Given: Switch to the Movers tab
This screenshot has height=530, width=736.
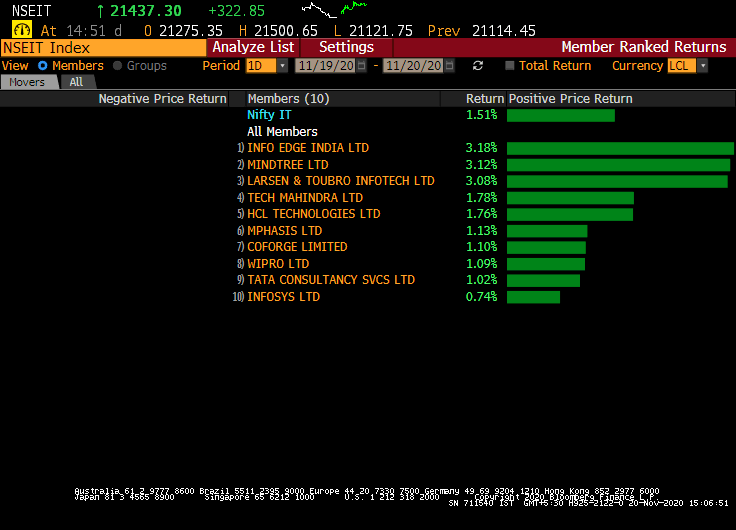Looking at the screenshot, I should pyautogui.click(x=27, y=82).
